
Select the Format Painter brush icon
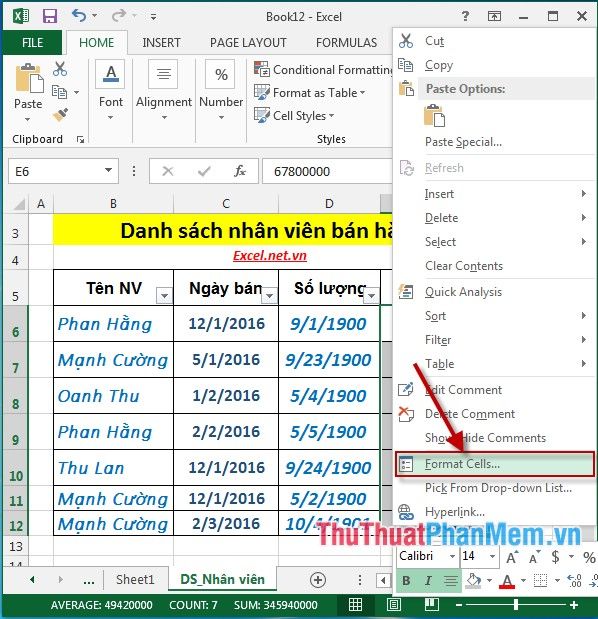pos(60,115)
